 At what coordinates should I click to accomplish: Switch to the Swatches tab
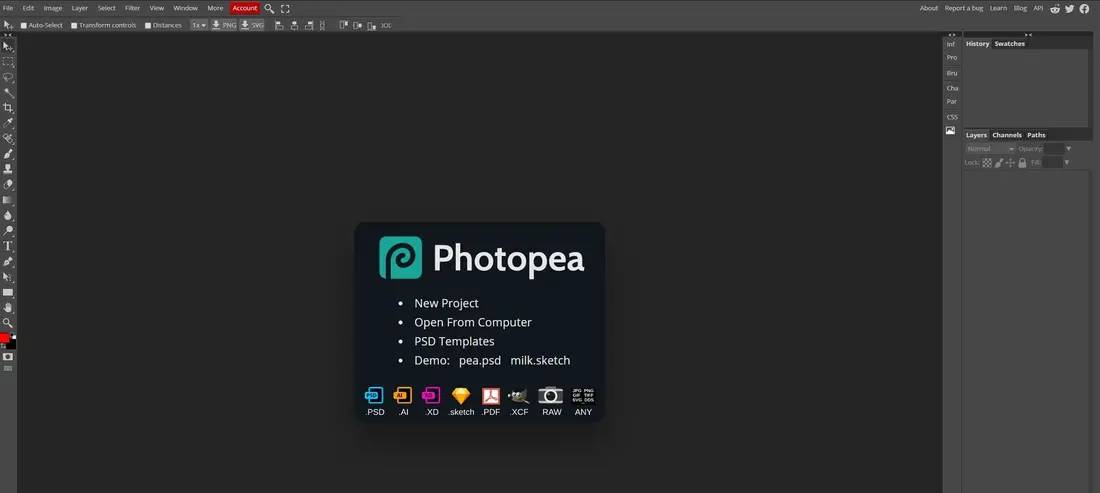tap(1010, 43)
